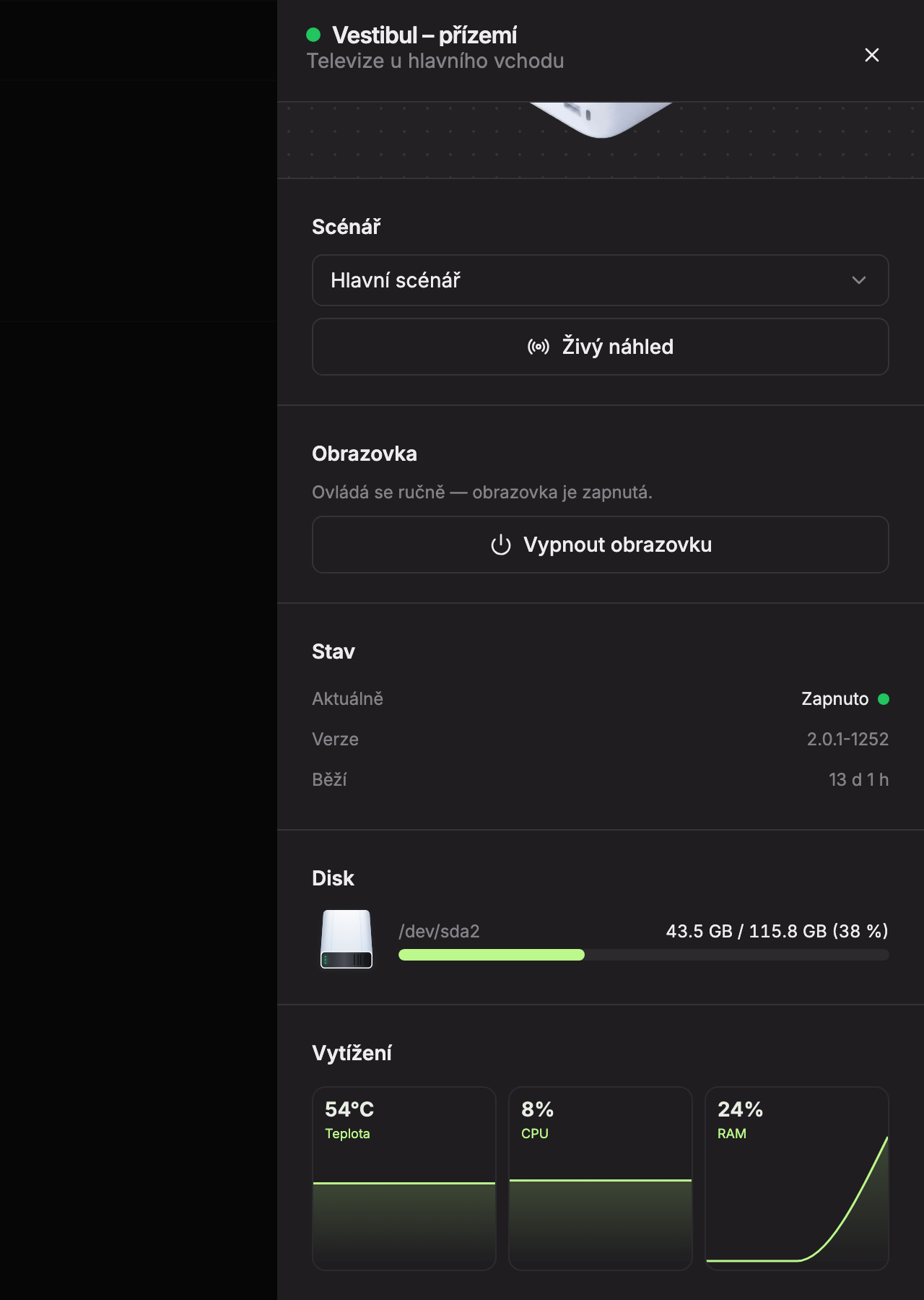Click the Scénář section heading
This screenshot has width=924, height=1300.
click(346, 227)
